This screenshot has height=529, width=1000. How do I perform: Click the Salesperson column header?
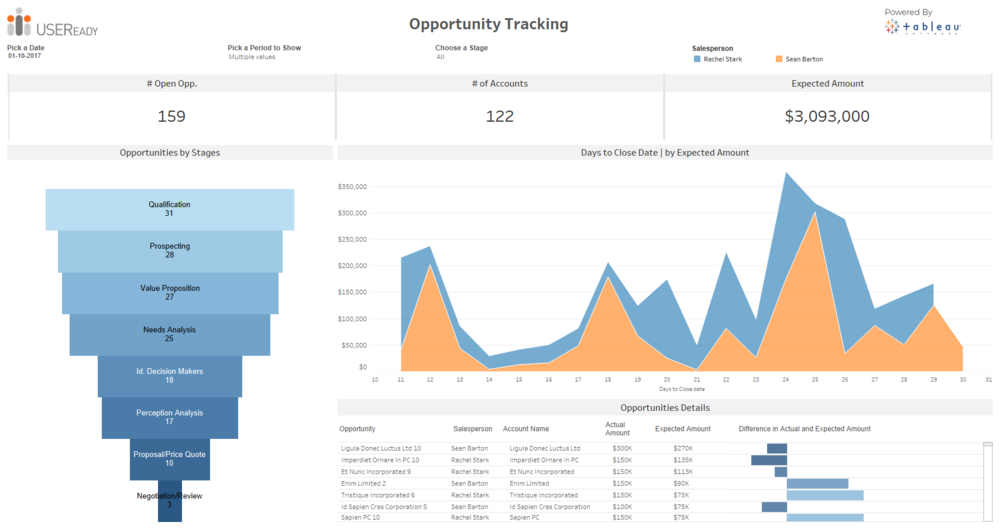point(473,429)
